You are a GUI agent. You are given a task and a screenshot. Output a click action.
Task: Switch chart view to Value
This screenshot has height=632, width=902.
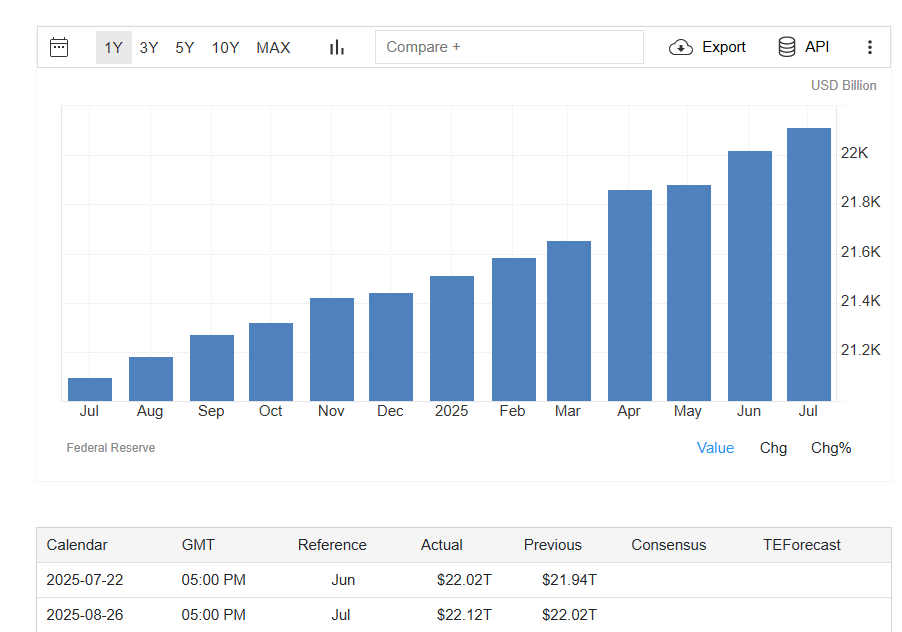(715, 448)
